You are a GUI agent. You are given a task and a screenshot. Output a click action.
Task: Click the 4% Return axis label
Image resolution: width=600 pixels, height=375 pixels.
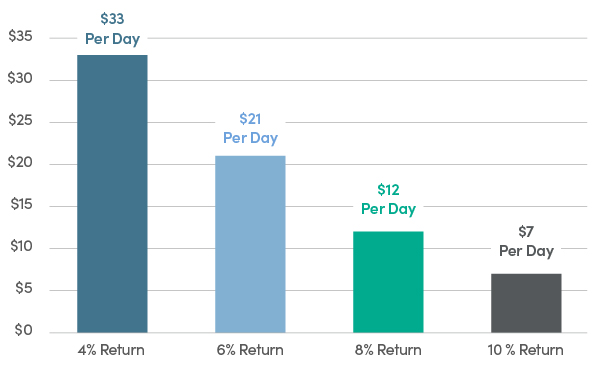point(111,350)
